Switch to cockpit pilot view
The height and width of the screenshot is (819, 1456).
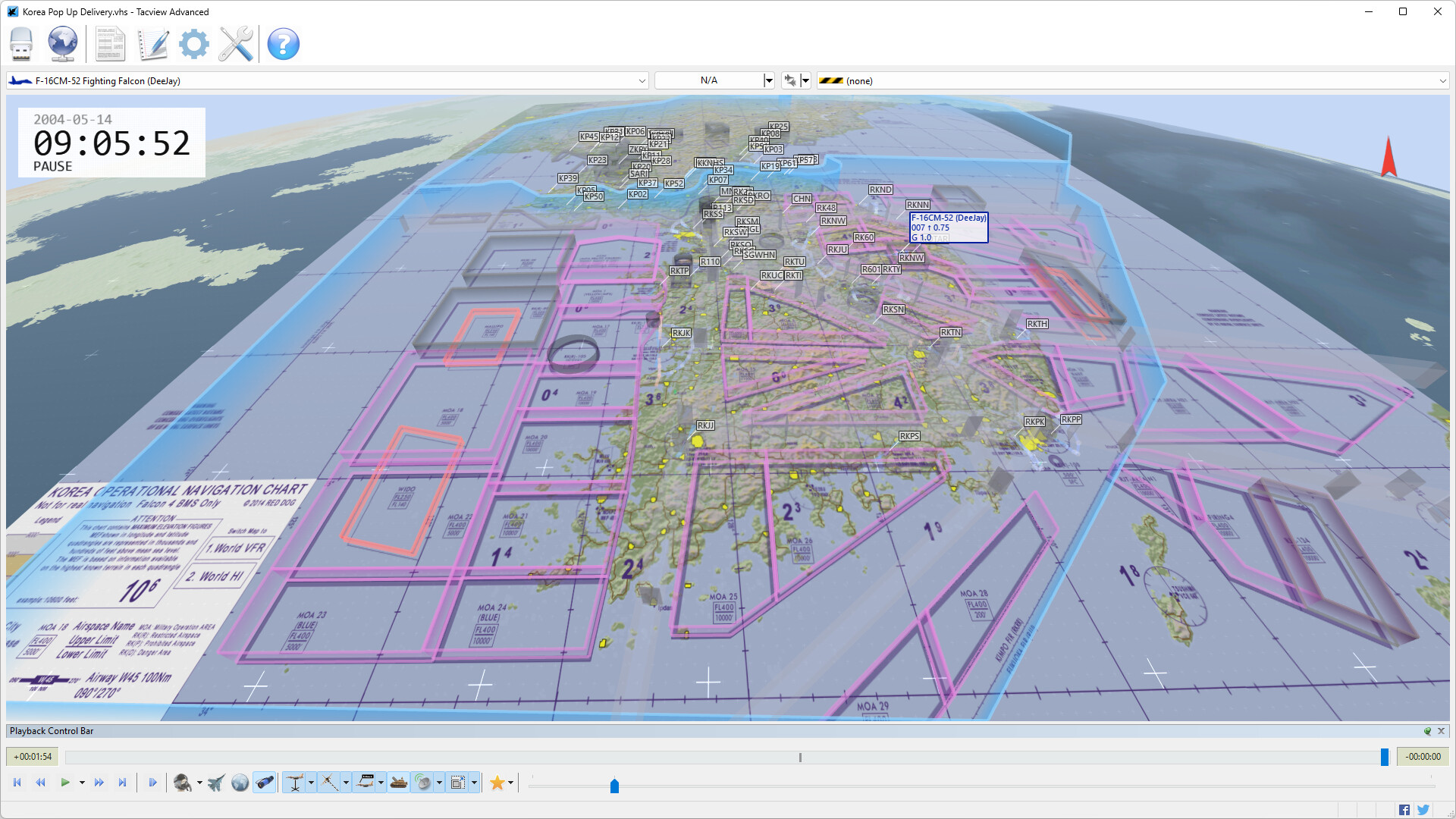182,782
